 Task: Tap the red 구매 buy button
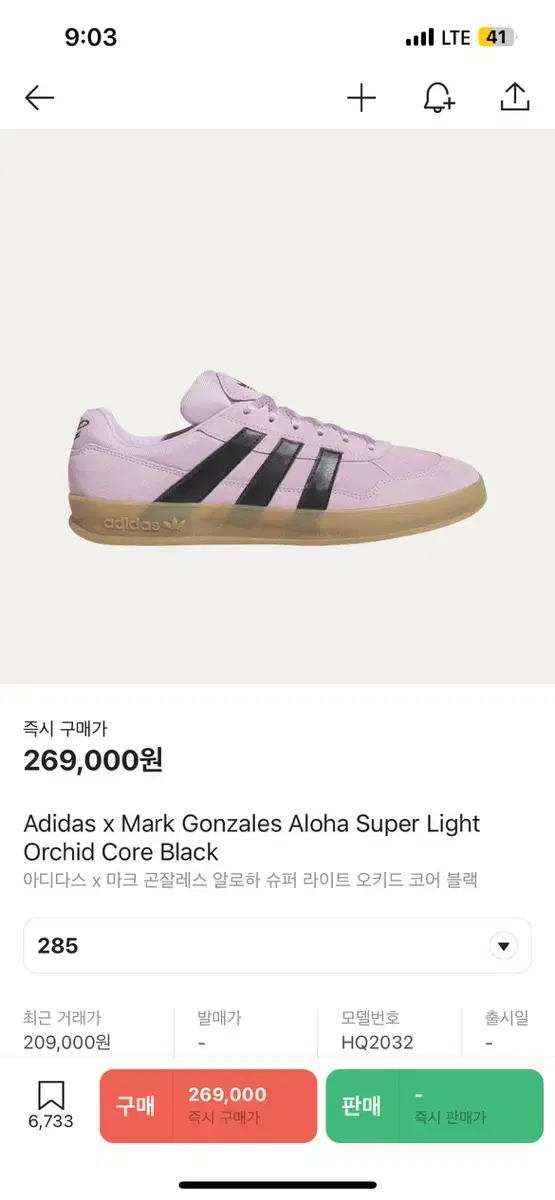pos(208,1106)
